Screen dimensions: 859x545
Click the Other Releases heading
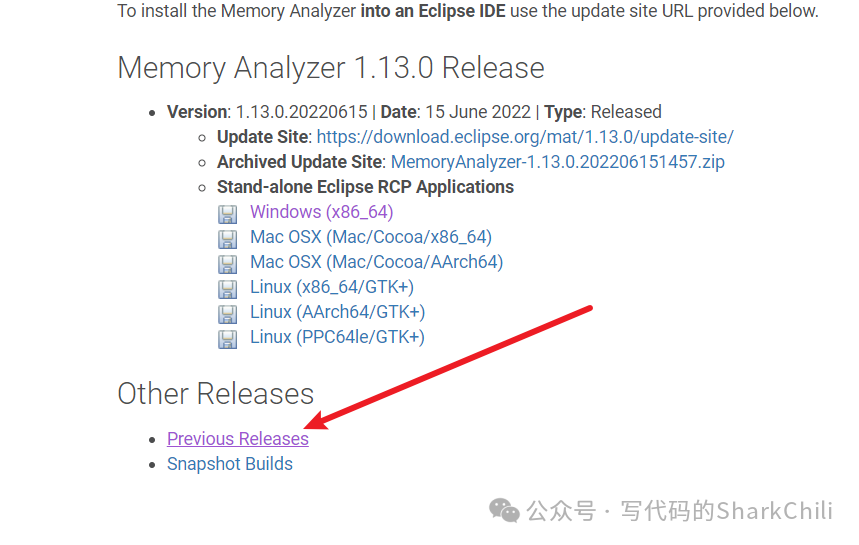(216, 394)
